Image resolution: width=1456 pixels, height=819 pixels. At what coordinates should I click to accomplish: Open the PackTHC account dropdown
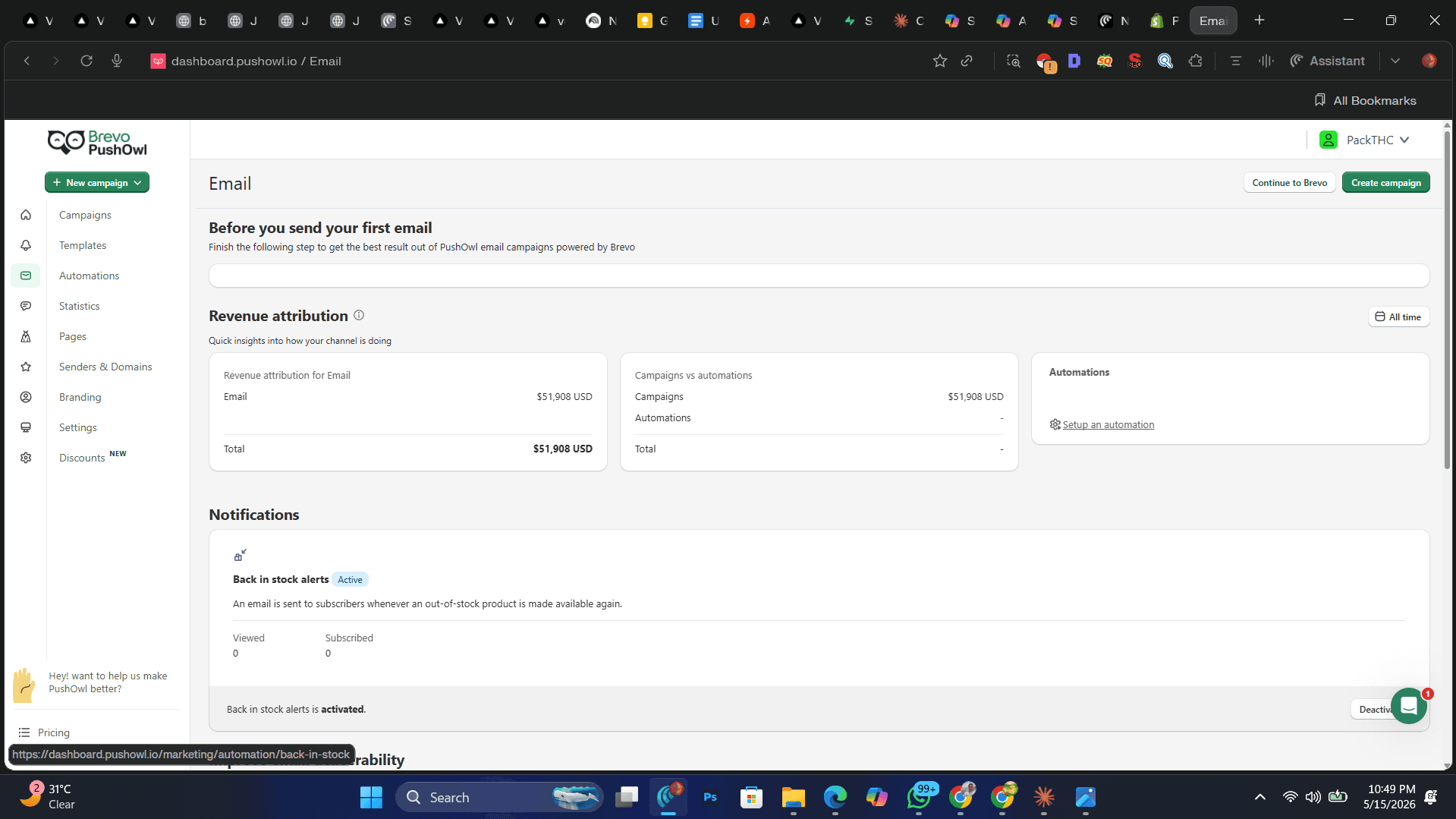[x=1364, y=140]
